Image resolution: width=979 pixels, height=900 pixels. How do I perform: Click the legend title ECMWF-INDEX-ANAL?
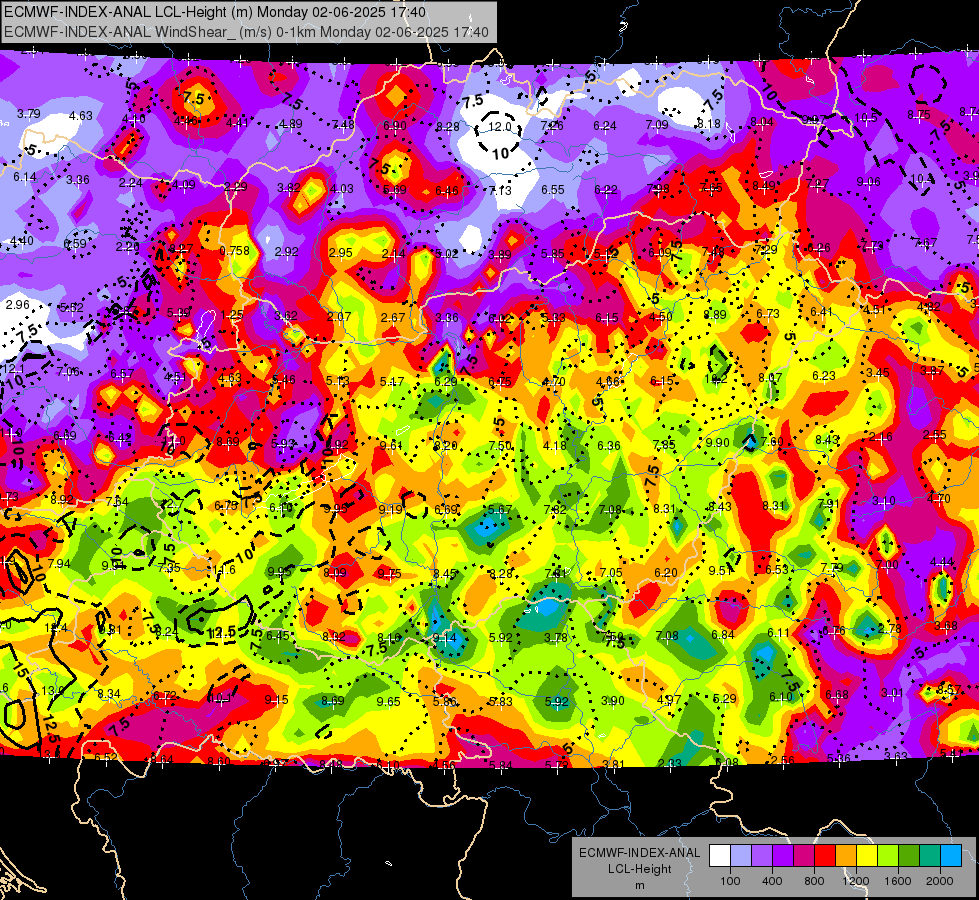(639, 853)
